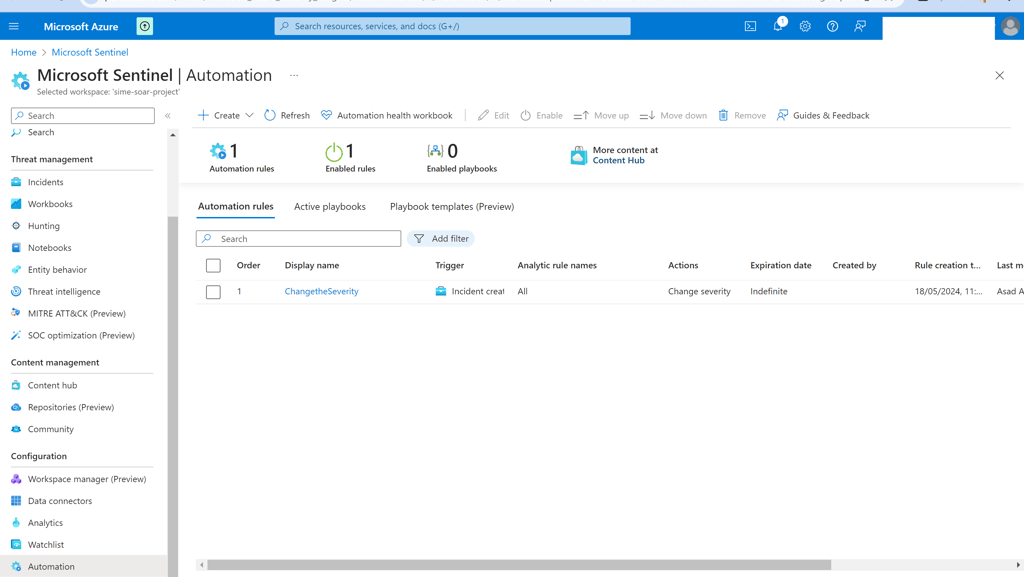The height and width of the screenshot is (577, 1024).
Task: Select Automation in the sidebar
Action: point(82,567)
